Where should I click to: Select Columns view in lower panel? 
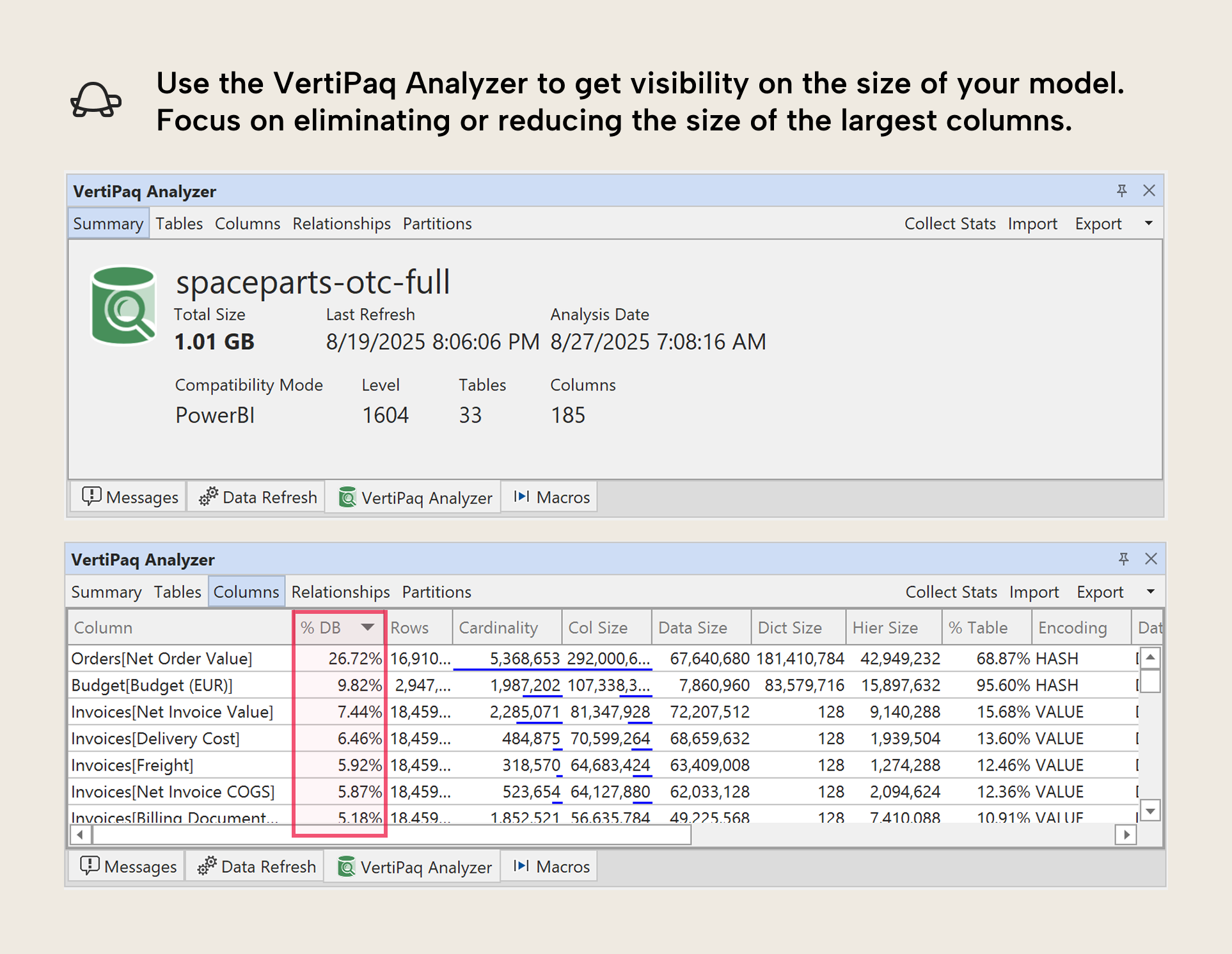(x=246, y=592)
